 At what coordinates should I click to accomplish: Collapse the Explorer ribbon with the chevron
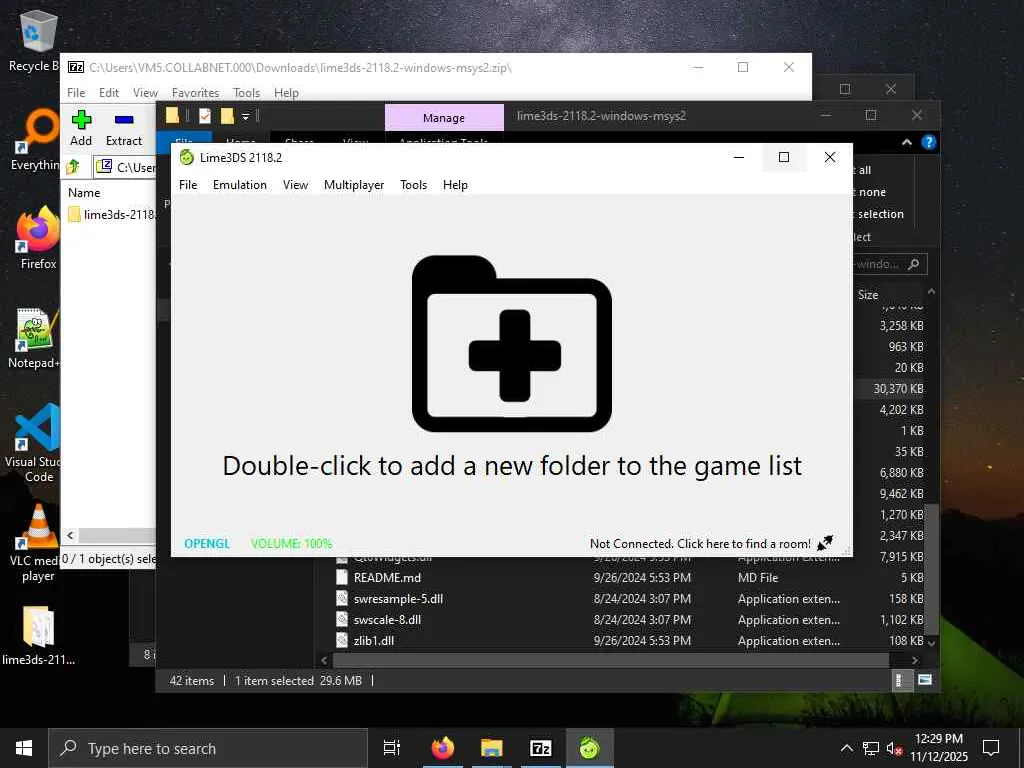pos(906,142)
